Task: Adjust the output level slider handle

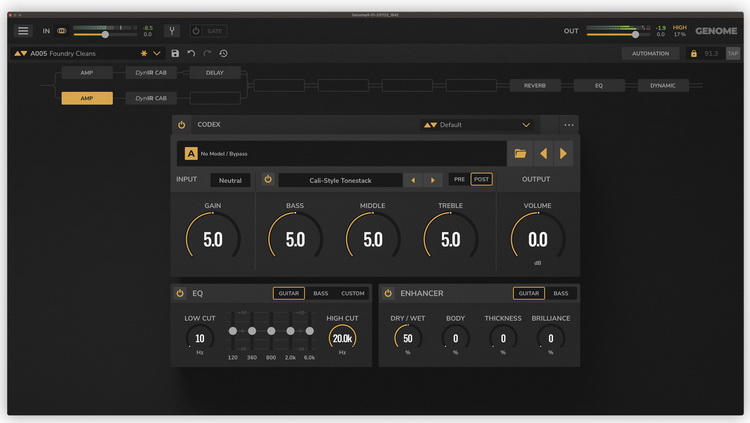Action: click(x=635, y=34)
